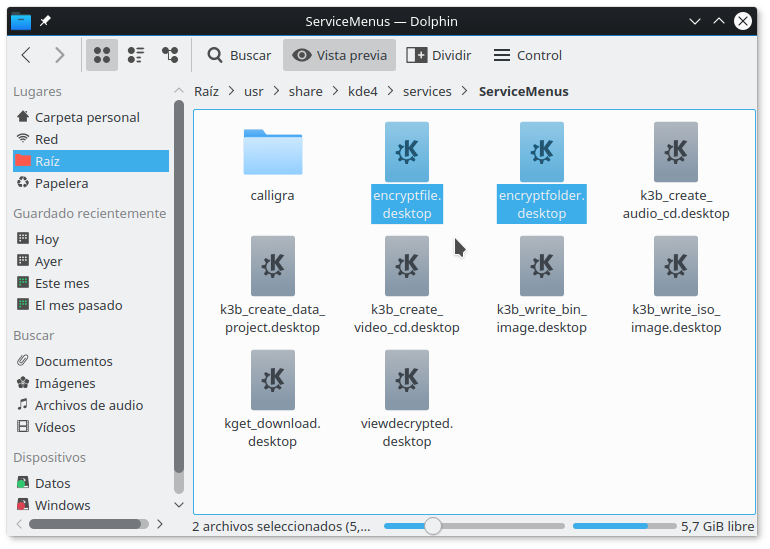Select Raíz in the places panel
Screen dimensions: 770x549
tap(91, 161)
